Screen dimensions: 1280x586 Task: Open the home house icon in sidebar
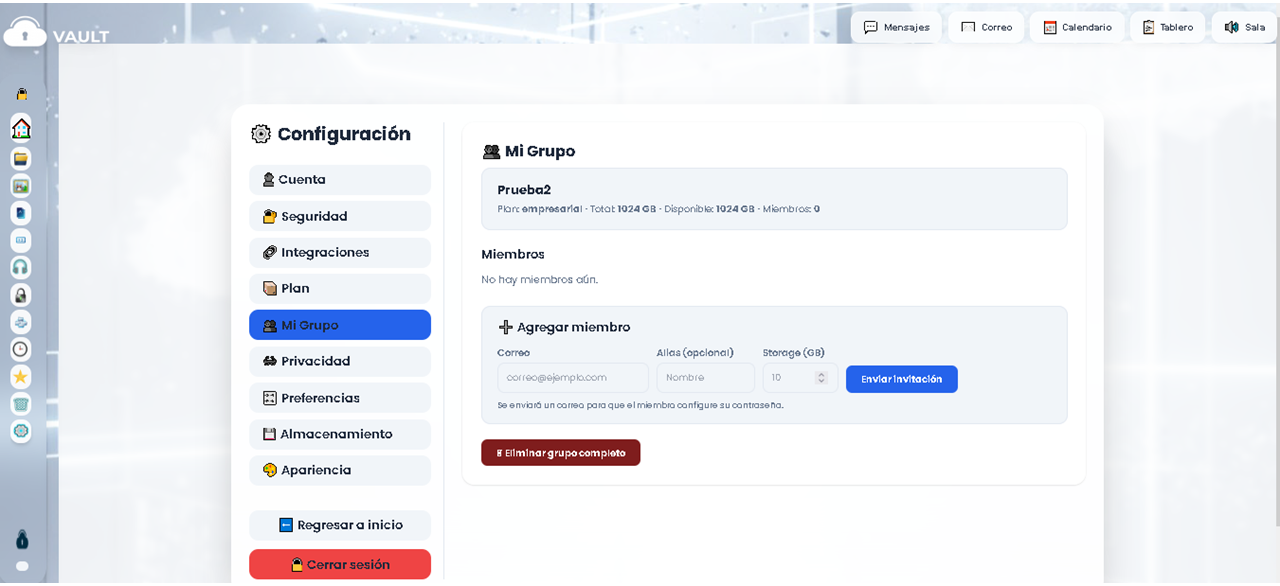click(21, 128)
